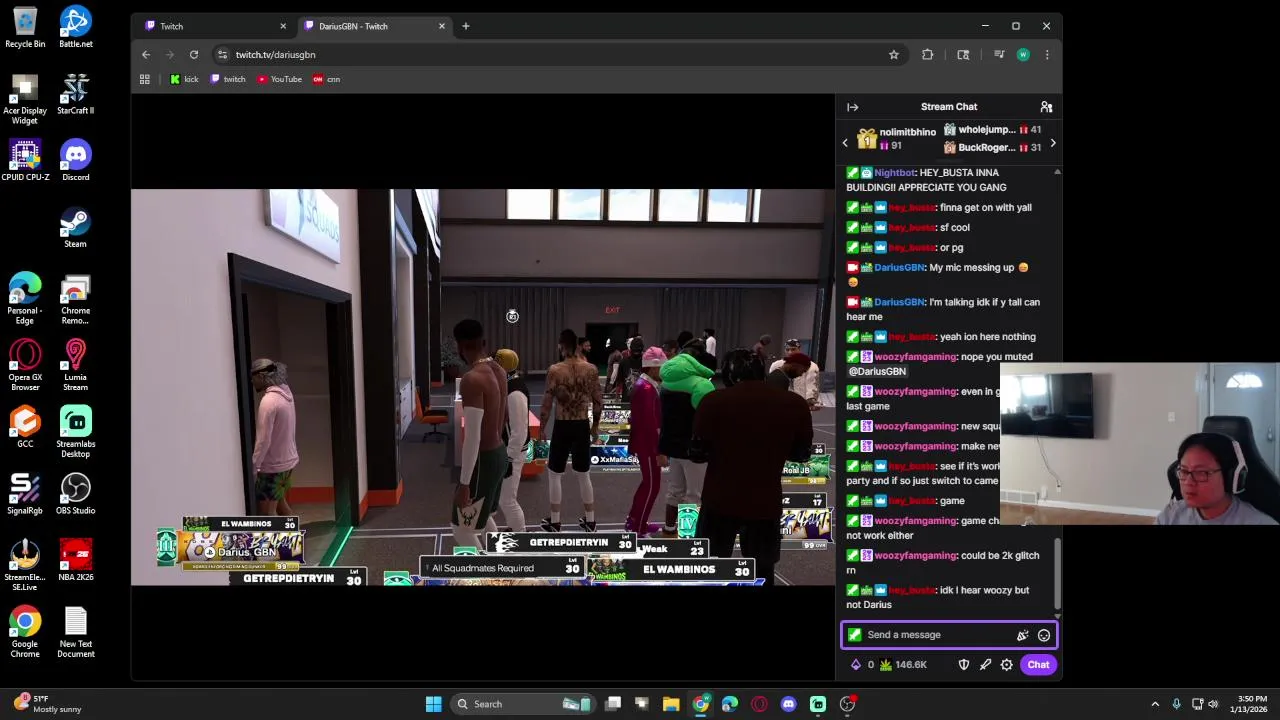The height and width of the screenshot is (720, 1280).
Task: Open the chat community users list
Action: pos(1046,107)
